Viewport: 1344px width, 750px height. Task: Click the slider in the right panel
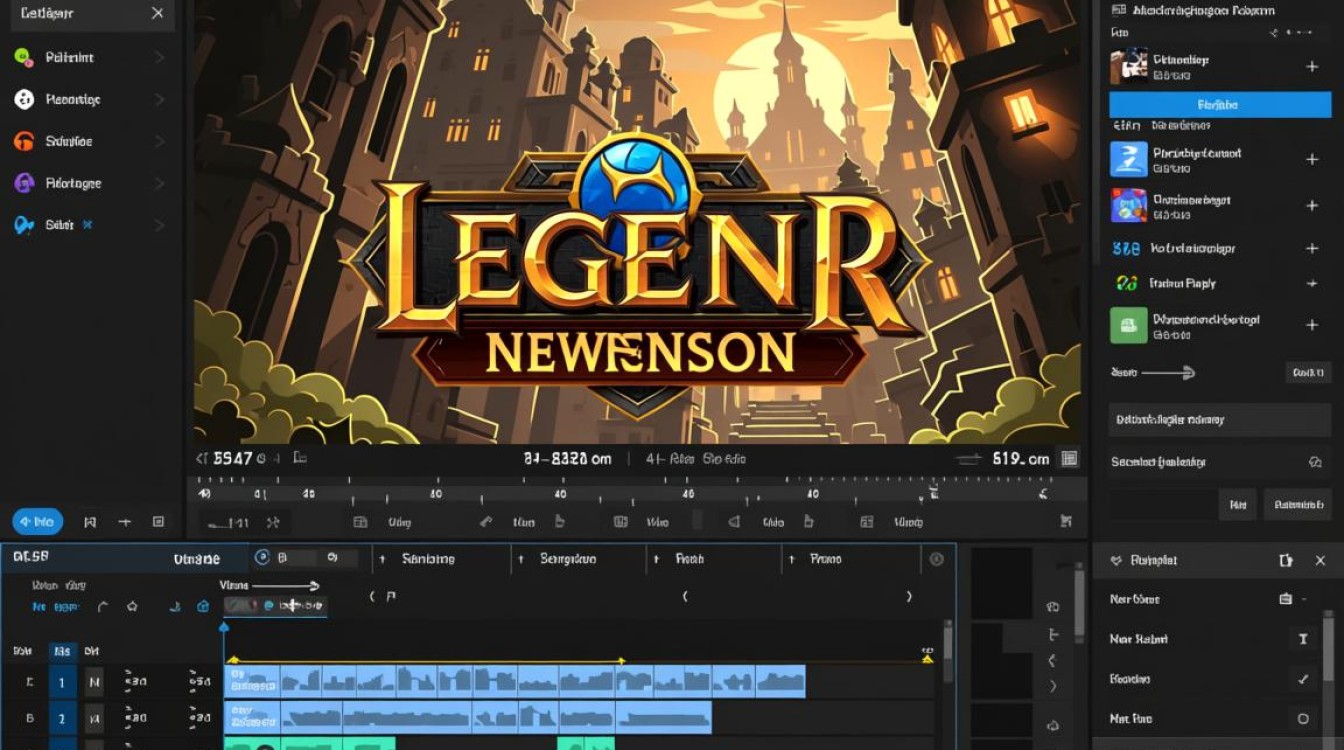[1167, 372]
